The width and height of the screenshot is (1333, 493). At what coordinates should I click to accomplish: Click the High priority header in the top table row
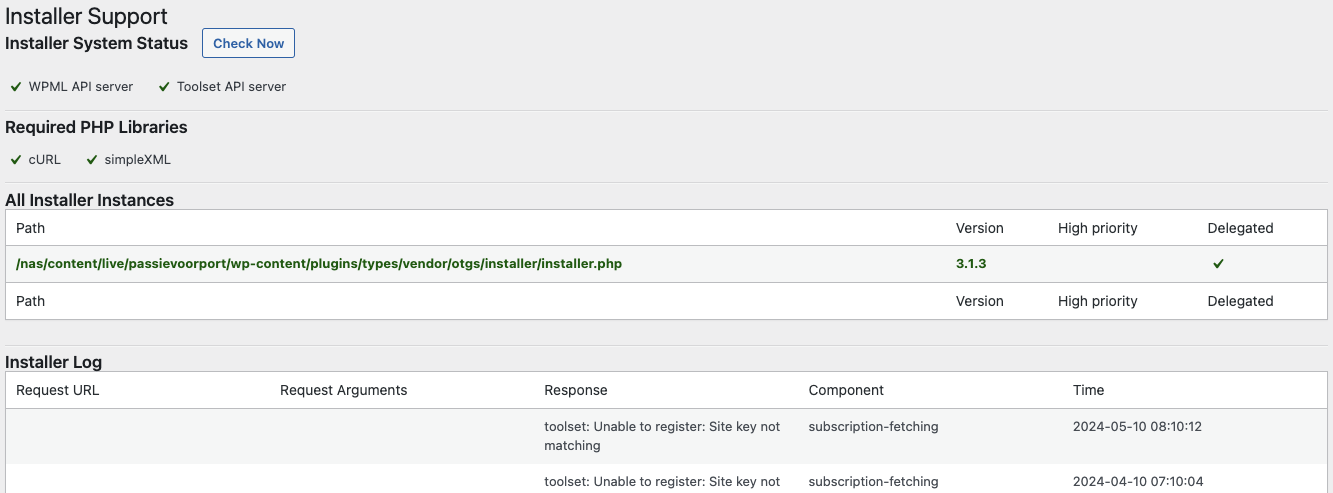click(x=1098, y=228)
